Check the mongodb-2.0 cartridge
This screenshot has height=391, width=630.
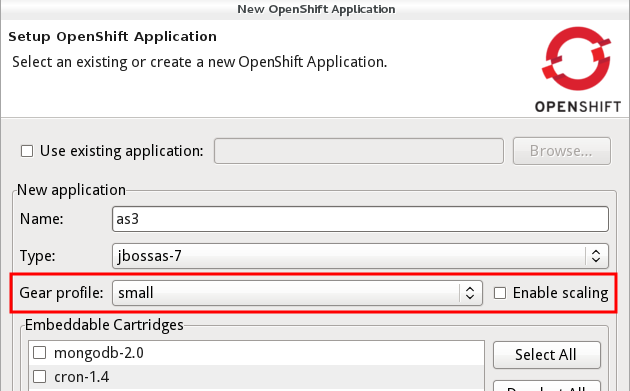39,352
